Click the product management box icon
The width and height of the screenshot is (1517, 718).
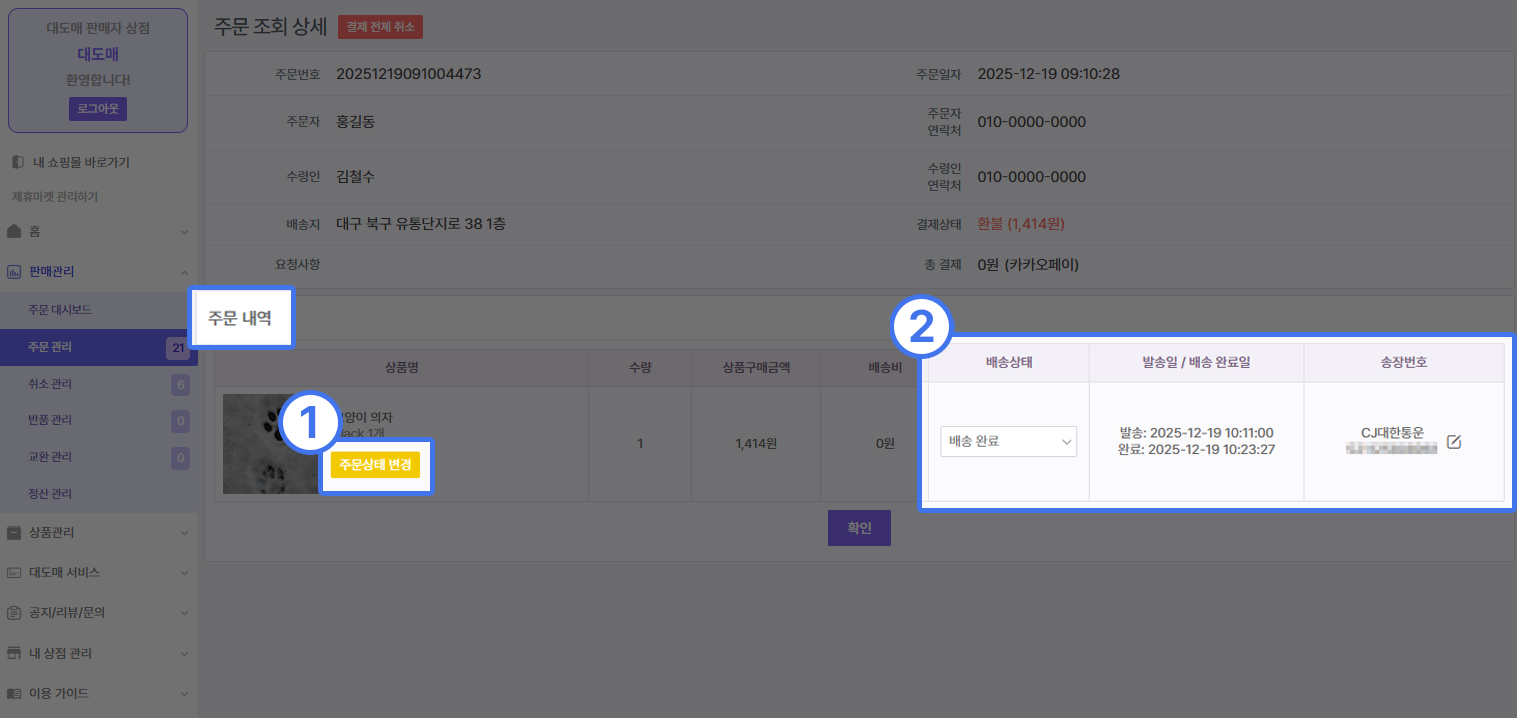coord(14,533)
